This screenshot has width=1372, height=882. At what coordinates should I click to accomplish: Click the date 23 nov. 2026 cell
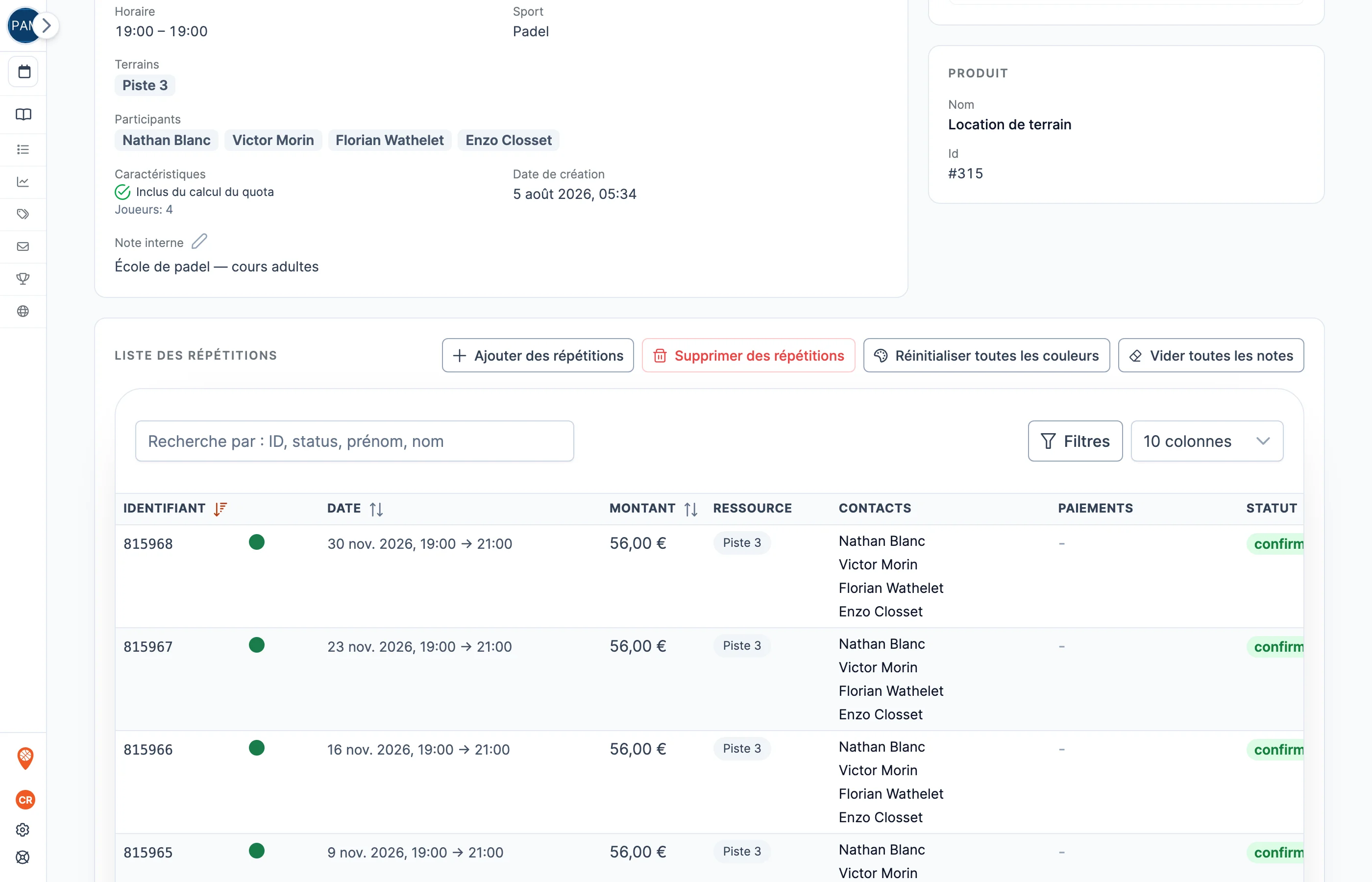pos(420,647)
